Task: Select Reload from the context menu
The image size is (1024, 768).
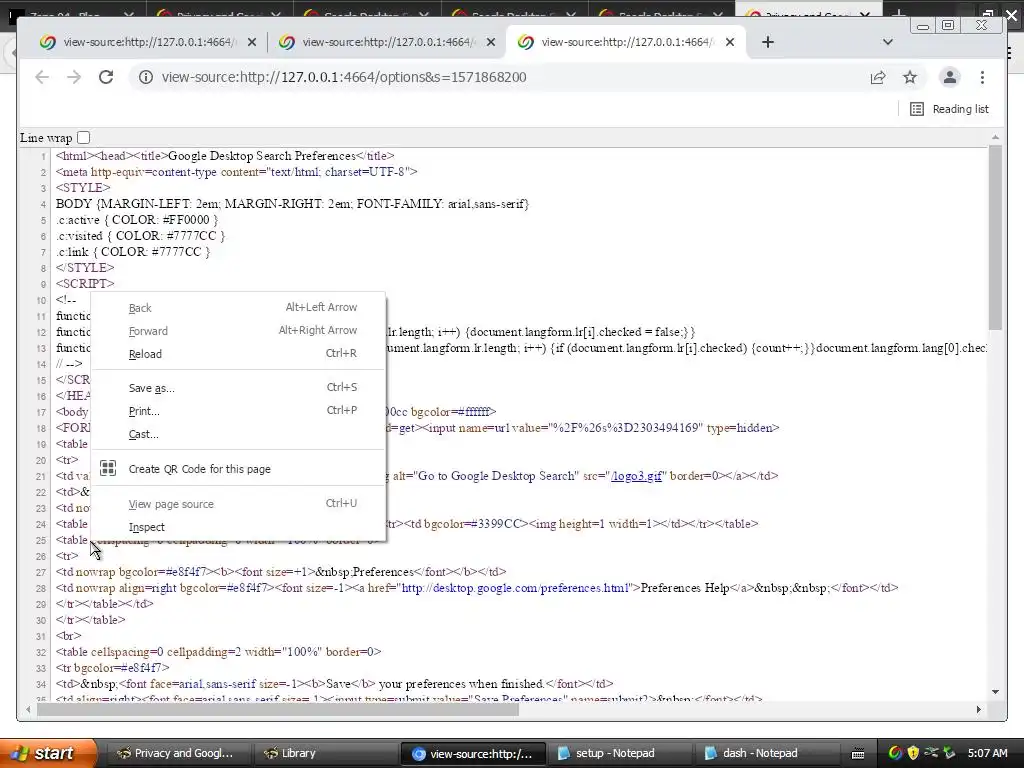Action: pyautogui.click(x=238, y=354)
